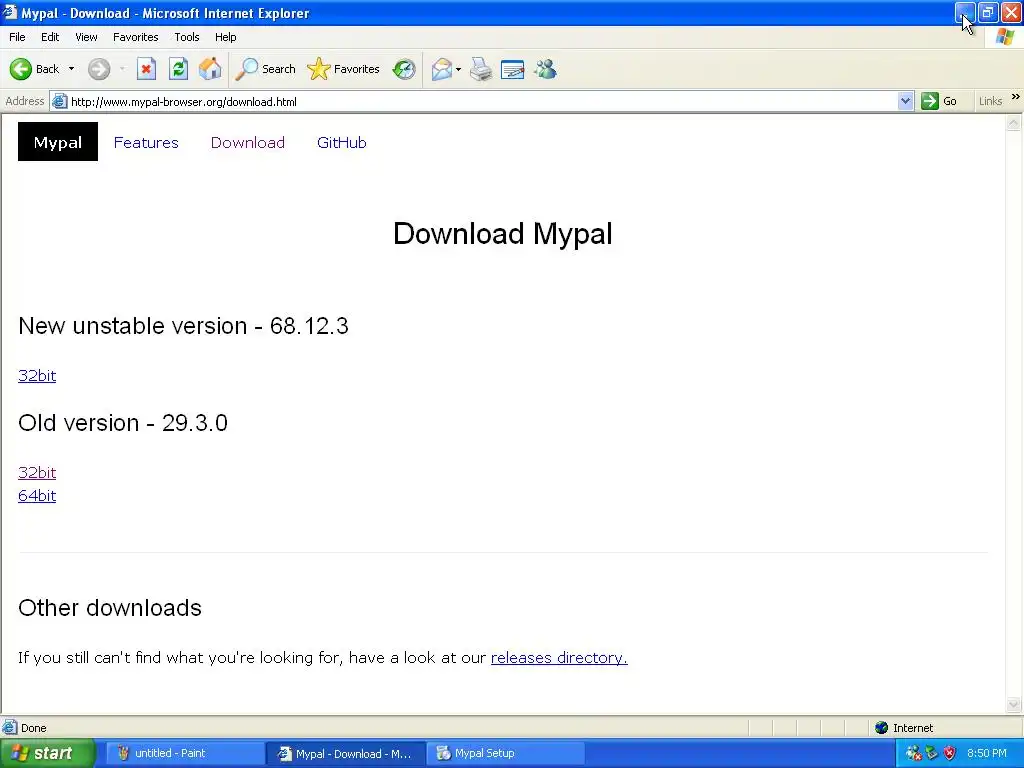
Task: Click the Download Mypal heading text
Action: (503, 233)
